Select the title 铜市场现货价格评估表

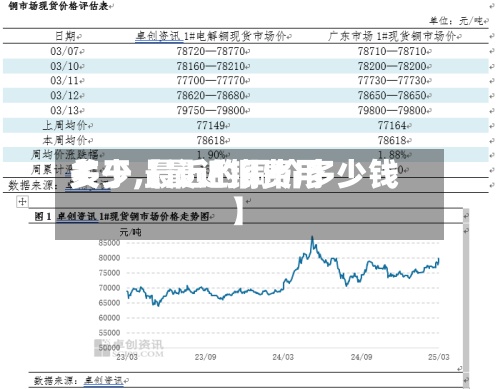coord(59,6)
